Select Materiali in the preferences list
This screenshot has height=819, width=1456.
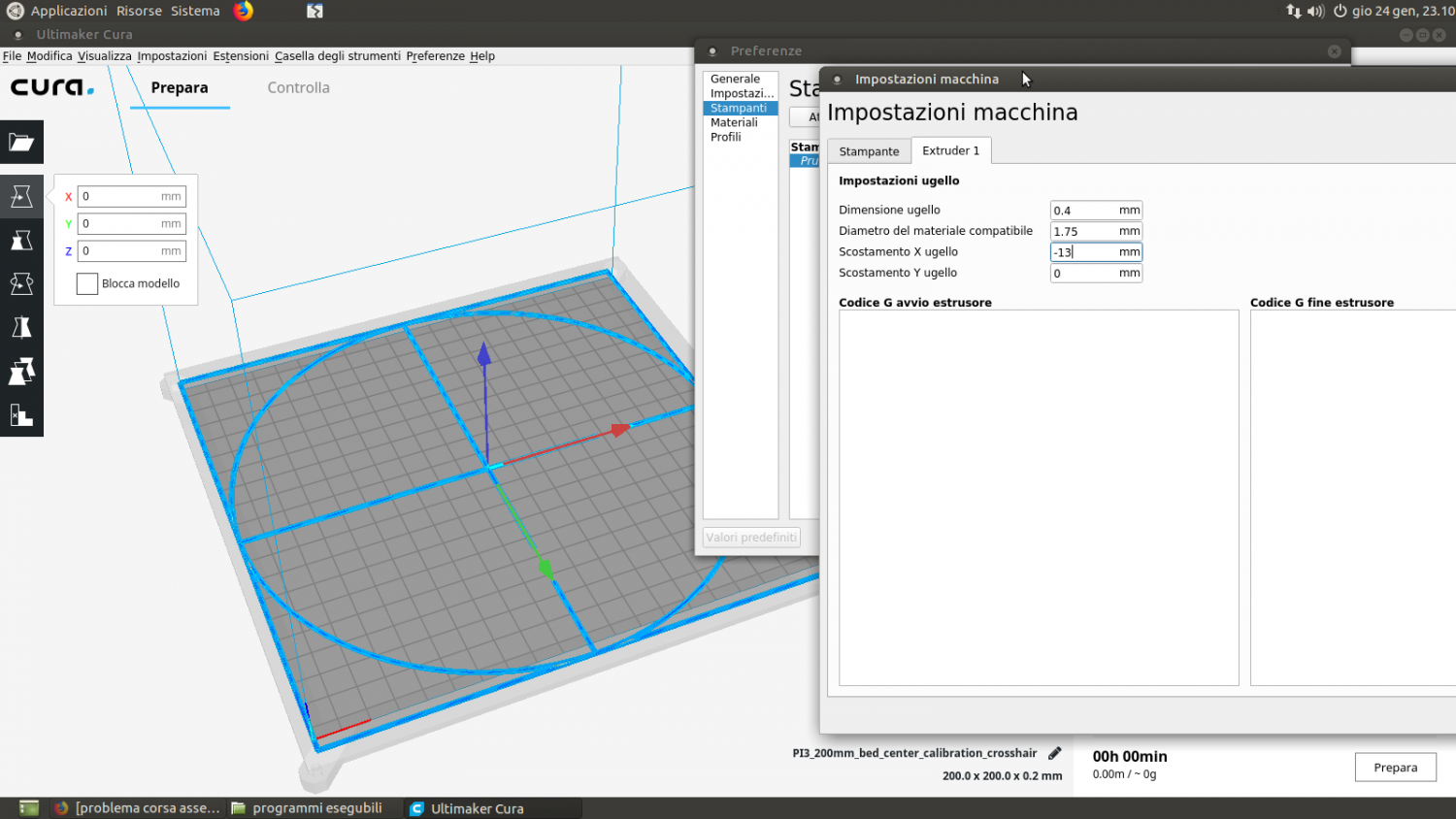(734, 122)
